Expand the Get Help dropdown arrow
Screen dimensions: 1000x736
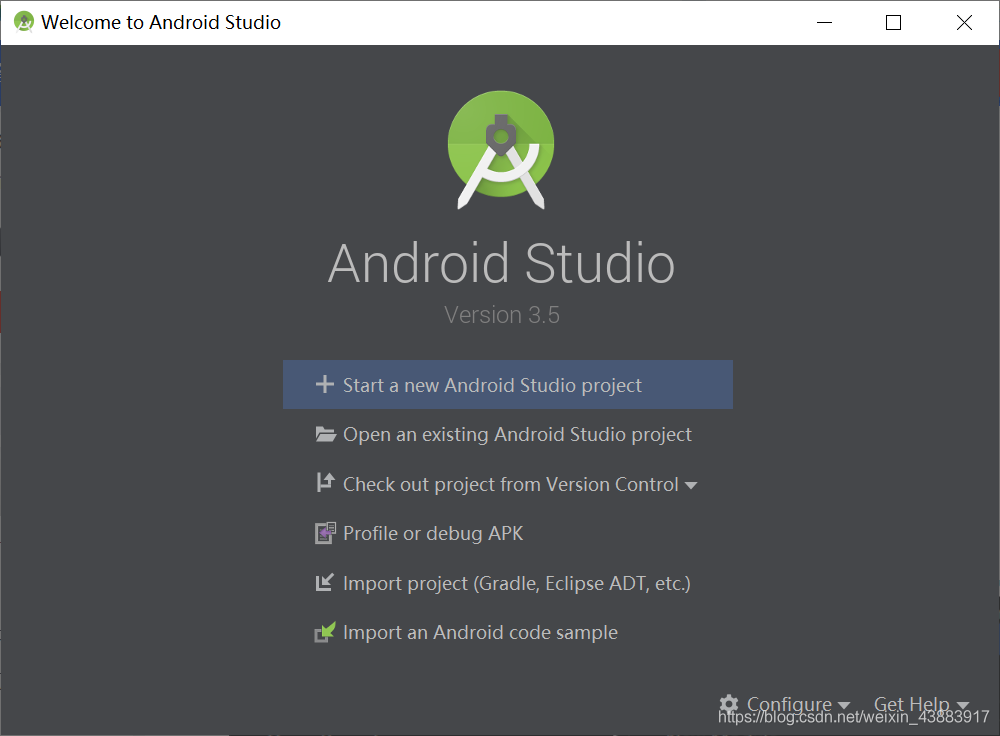(963, 705)
